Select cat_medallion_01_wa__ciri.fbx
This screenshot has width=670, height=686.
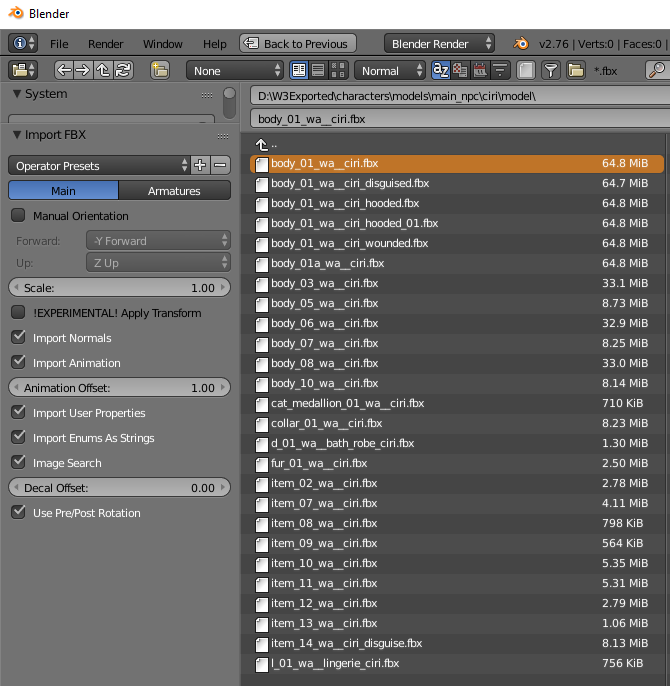pyautogui.click(x=457, y=403)
